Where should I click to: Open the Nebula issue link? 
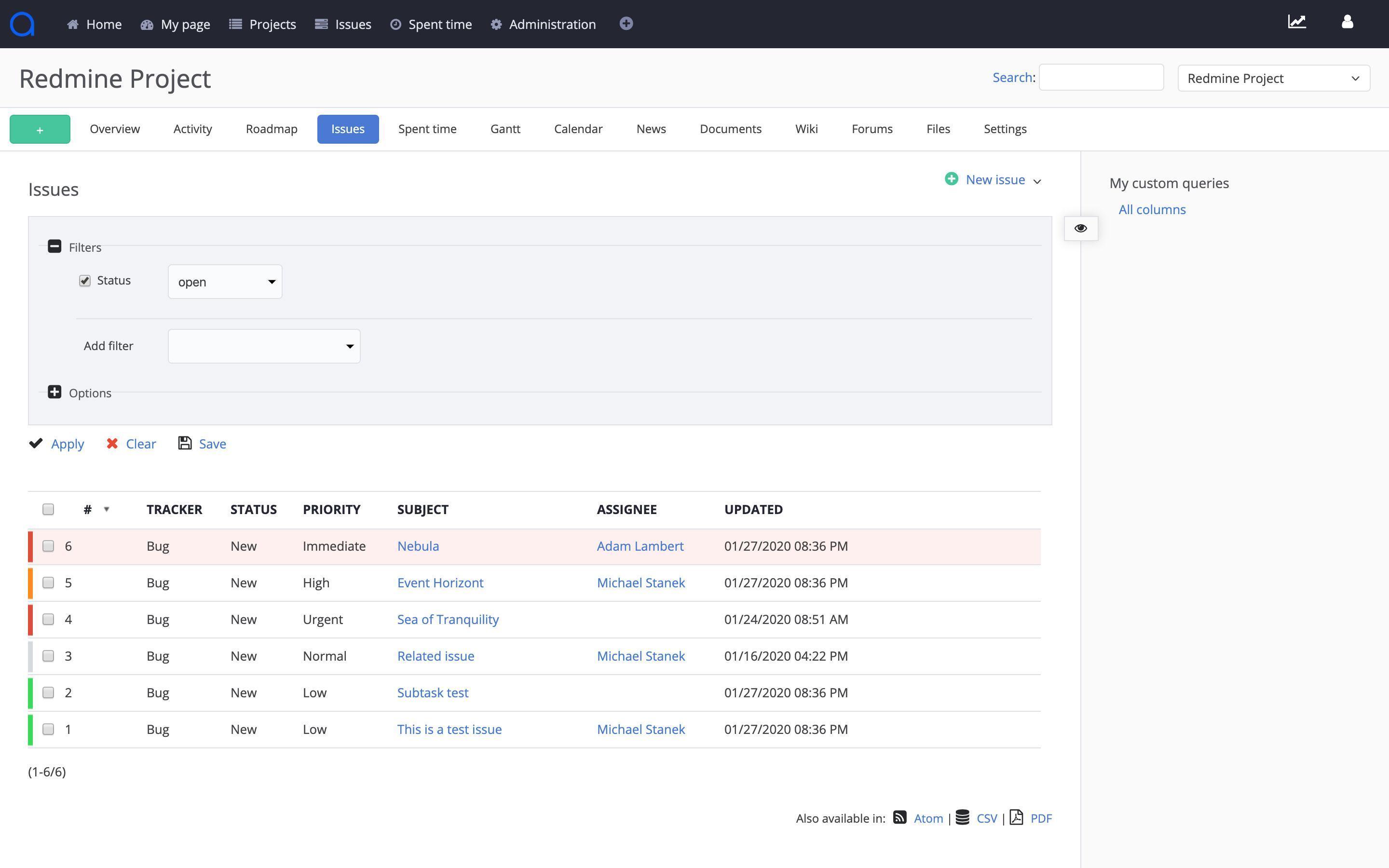418,546
